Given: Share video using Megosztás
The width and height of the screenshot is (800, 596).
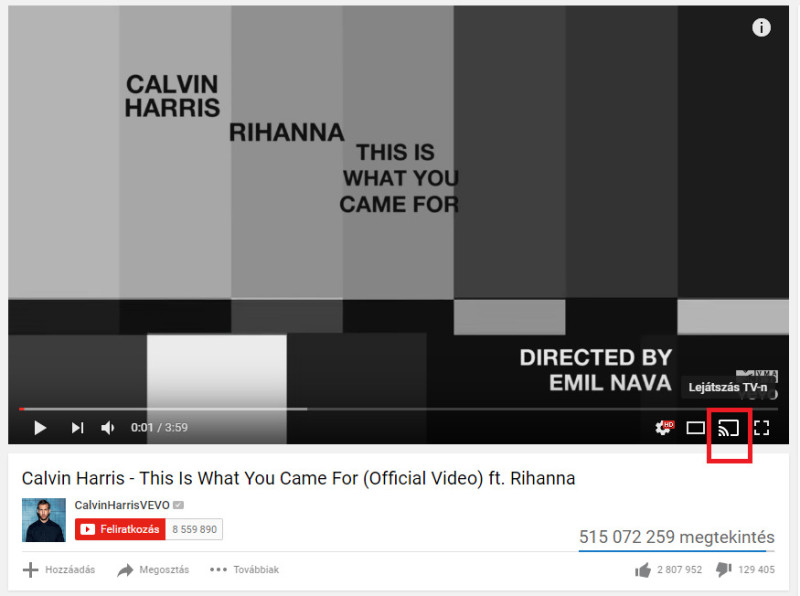Looking at the screenshot, I should 153,569.
